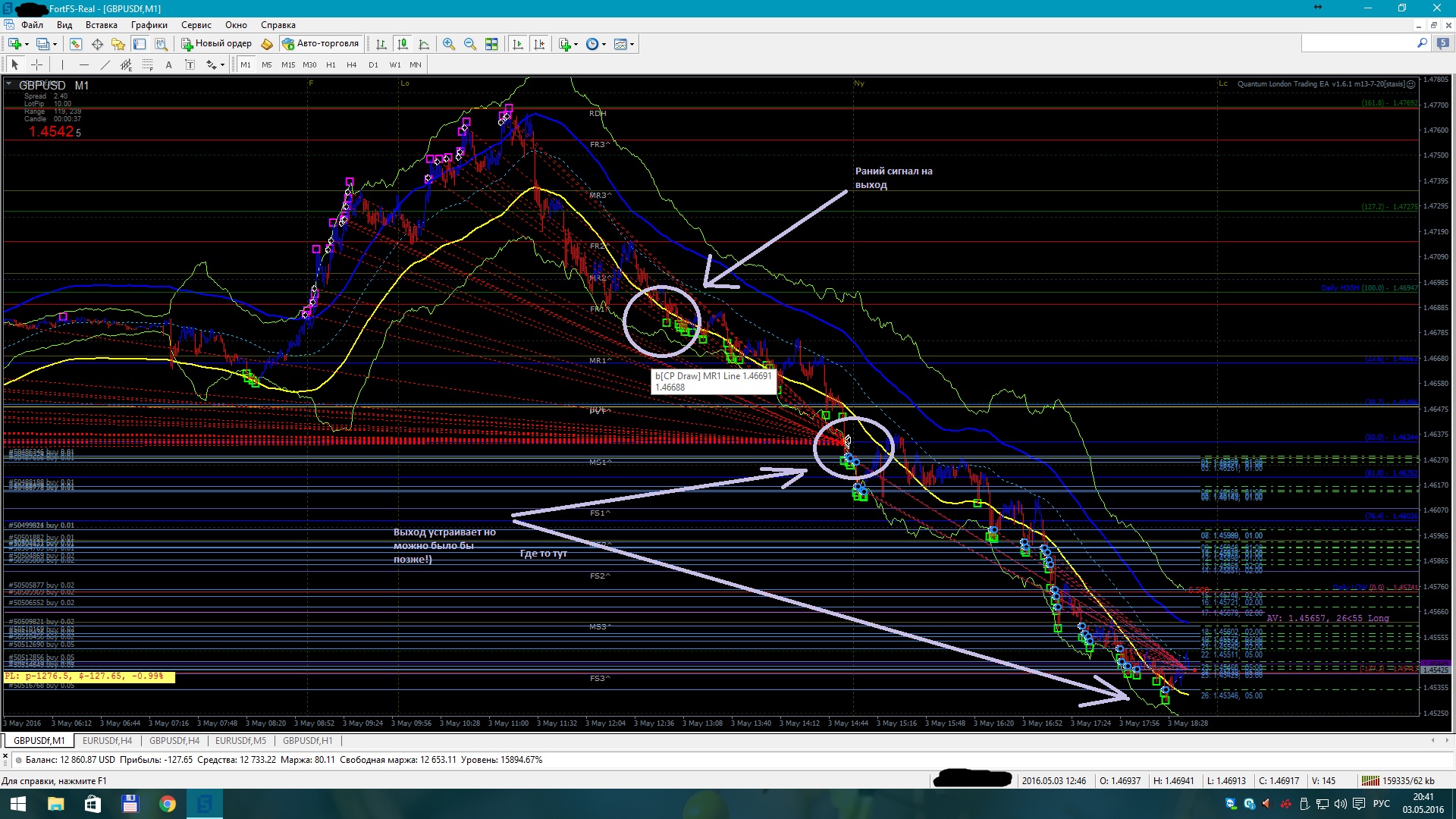
Task: Switch to the EURUSDf,H4 chart tab
Action: (x=107, y=741)
